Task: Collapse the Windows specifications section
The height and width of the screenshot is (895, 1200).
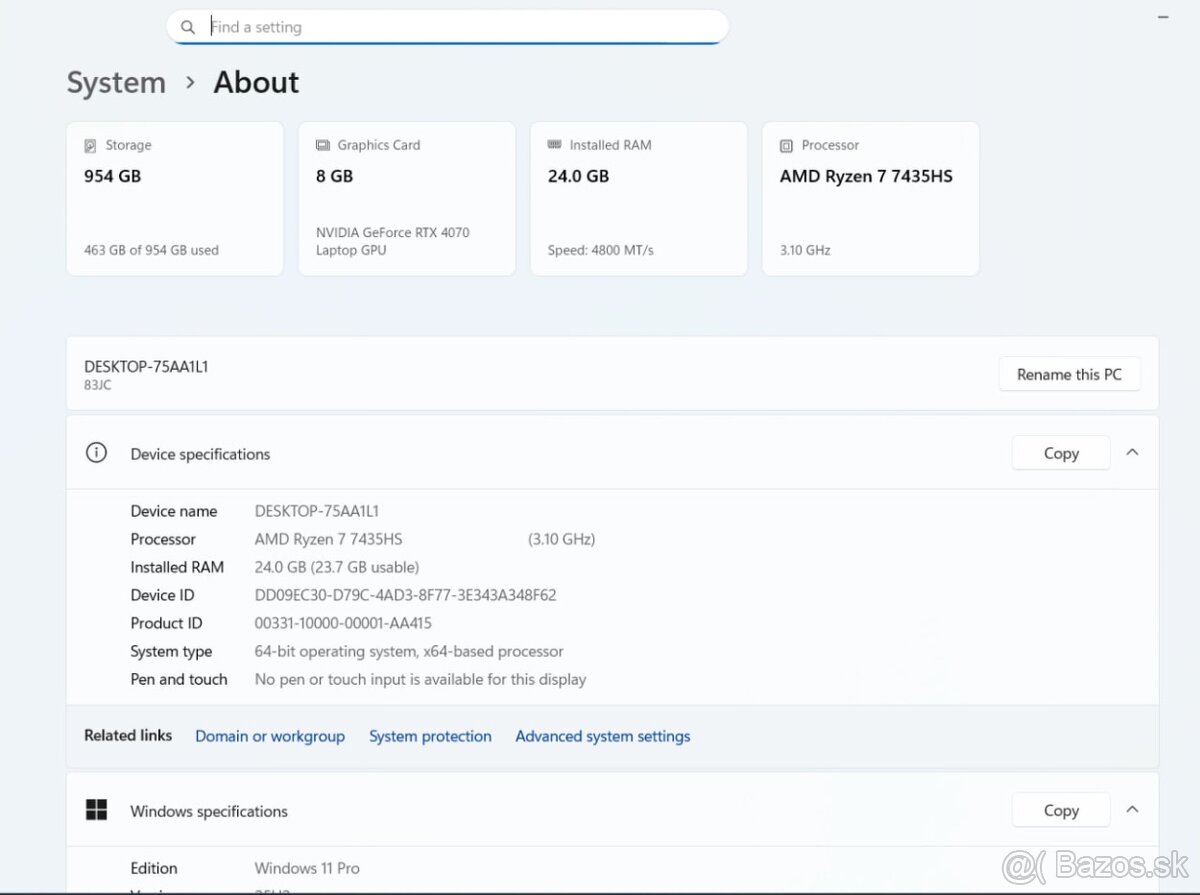Action: tap(1132, 810)
